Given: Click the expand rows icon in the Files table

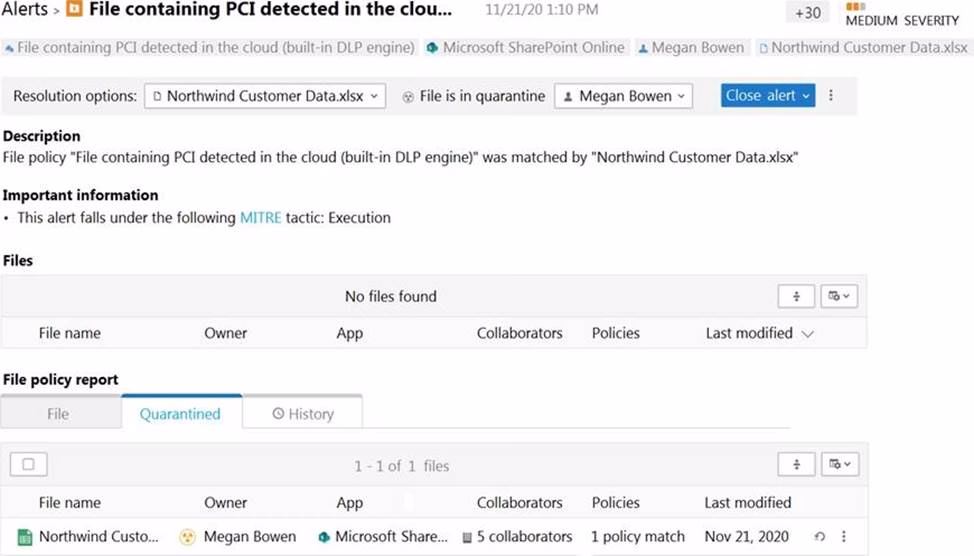Looking at the screenshot, I should click(797, 296).
